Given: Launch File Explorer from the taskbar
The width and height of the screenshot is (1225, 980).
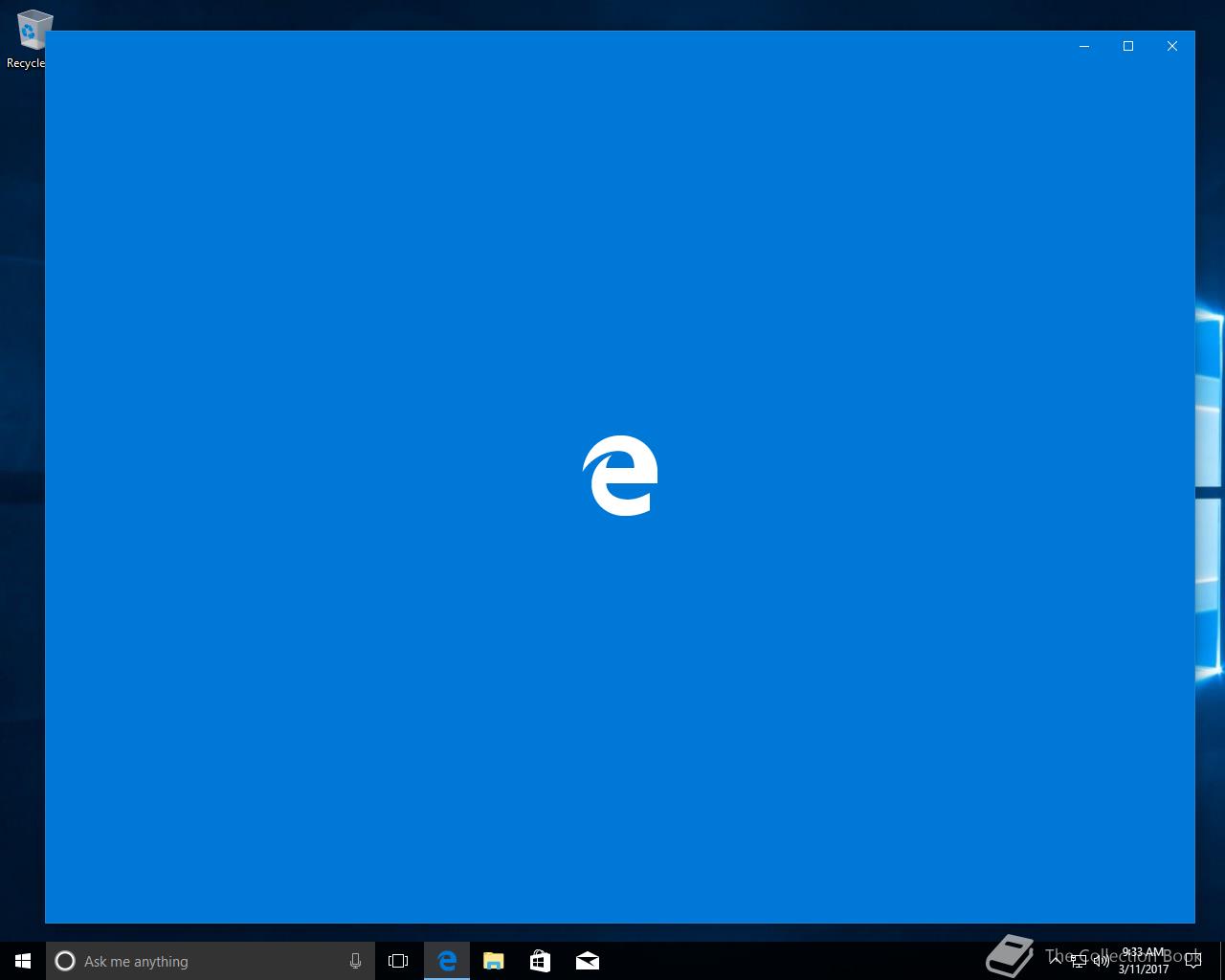Looking at the screenshot, I should click(x=494, y=961).
